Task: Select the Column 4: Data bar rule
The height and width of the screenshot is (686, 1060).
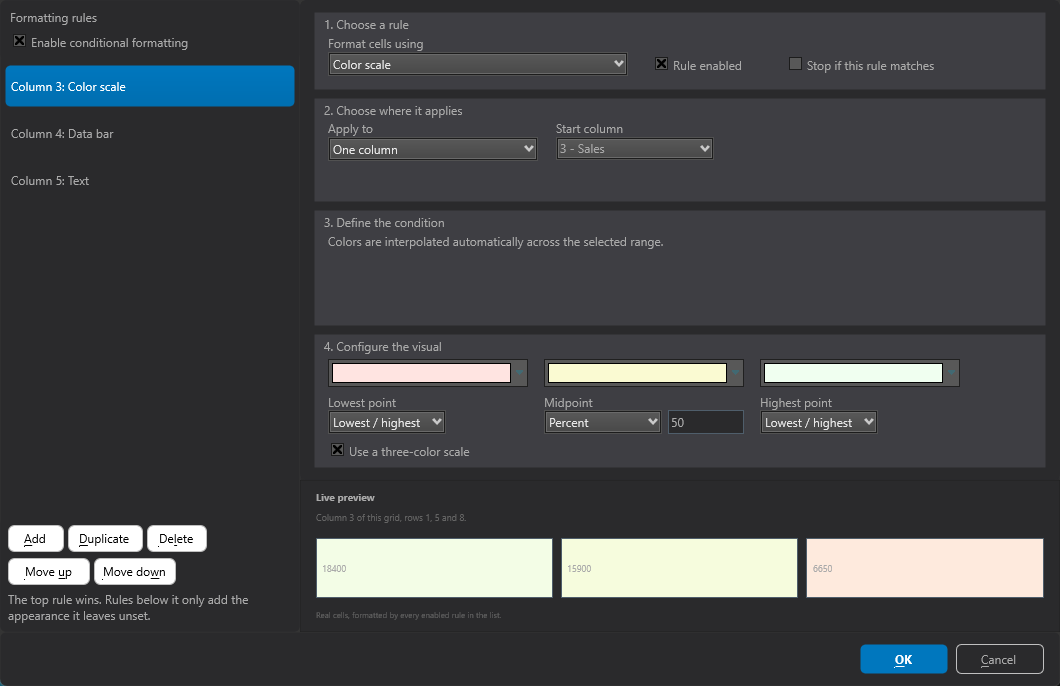Action: tap(150, 134)
